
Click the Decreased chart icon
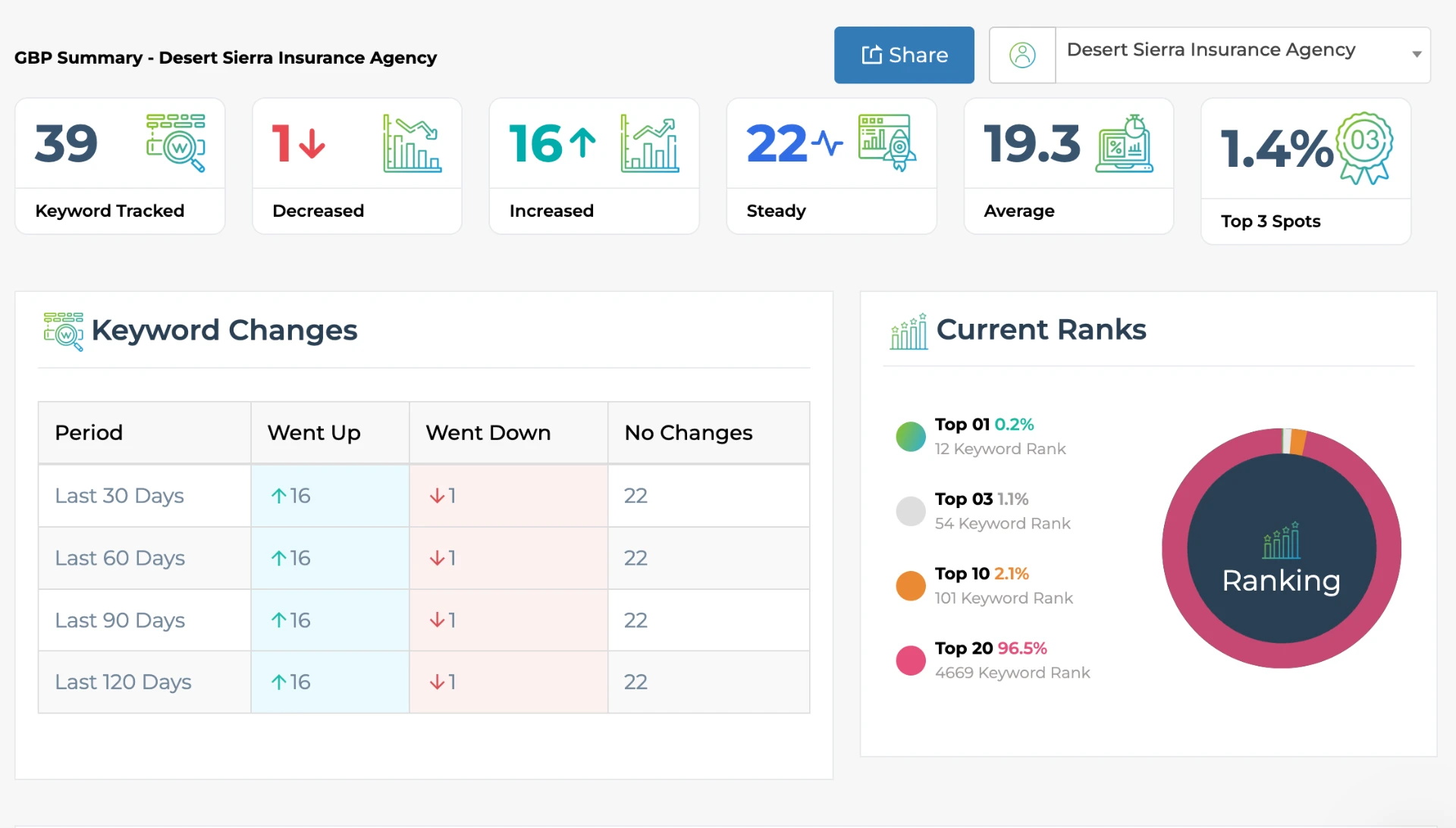[x=413, y=143]
